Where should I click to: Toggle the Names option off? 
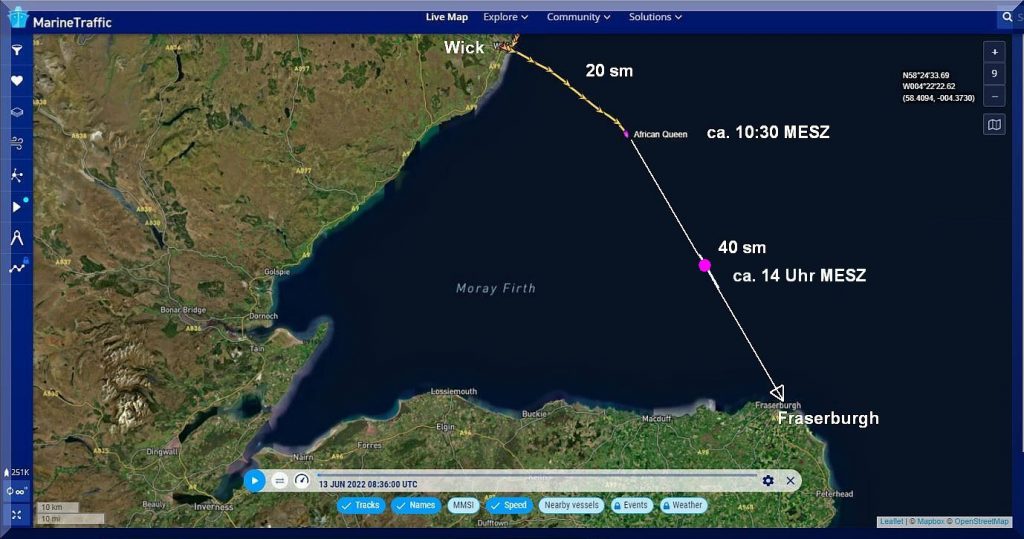click(x=415, y=505)
